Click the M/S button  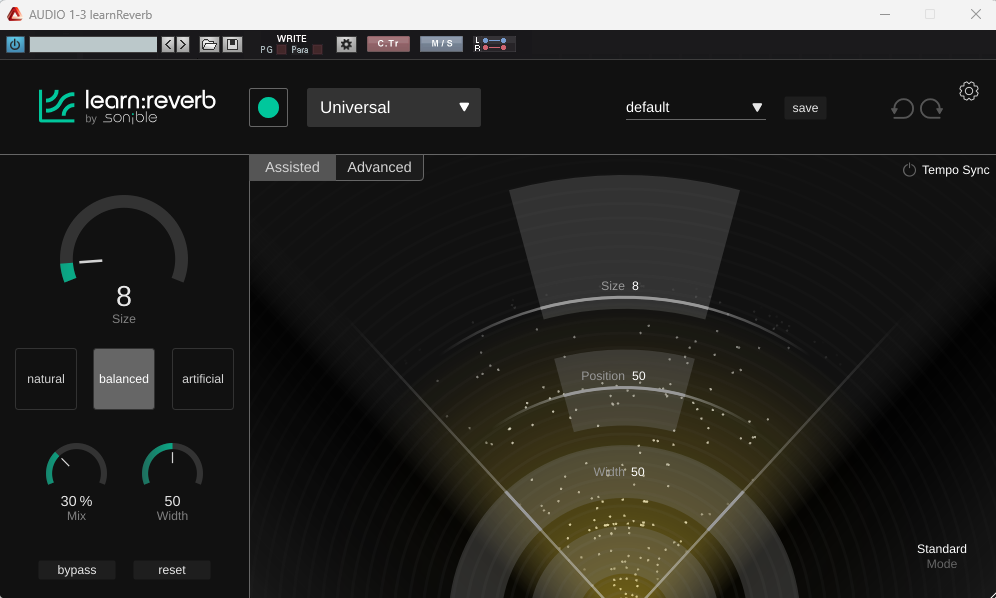(441, 44)
